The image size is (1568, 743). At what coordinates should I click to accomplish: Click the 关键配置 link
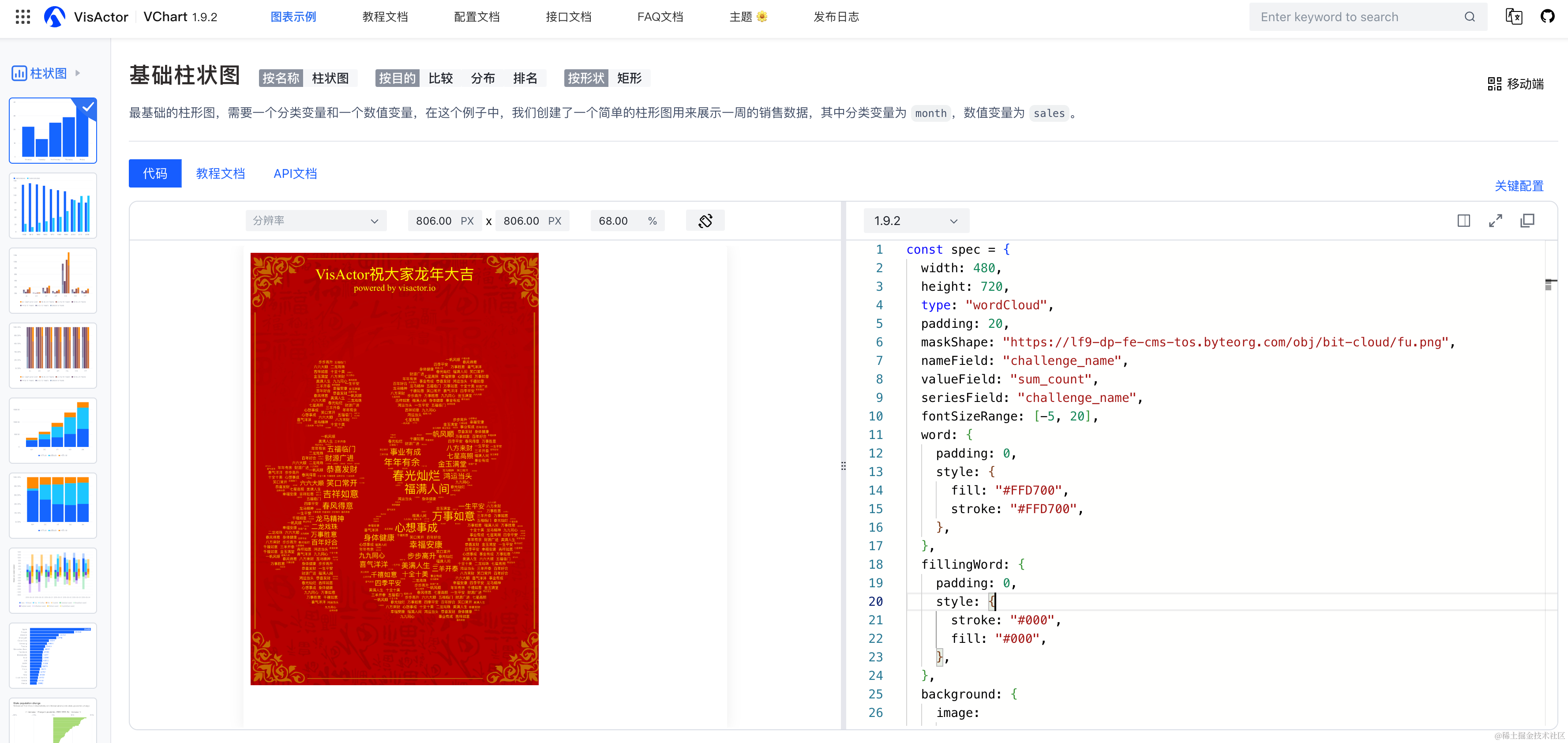(x=1519, y=186)
